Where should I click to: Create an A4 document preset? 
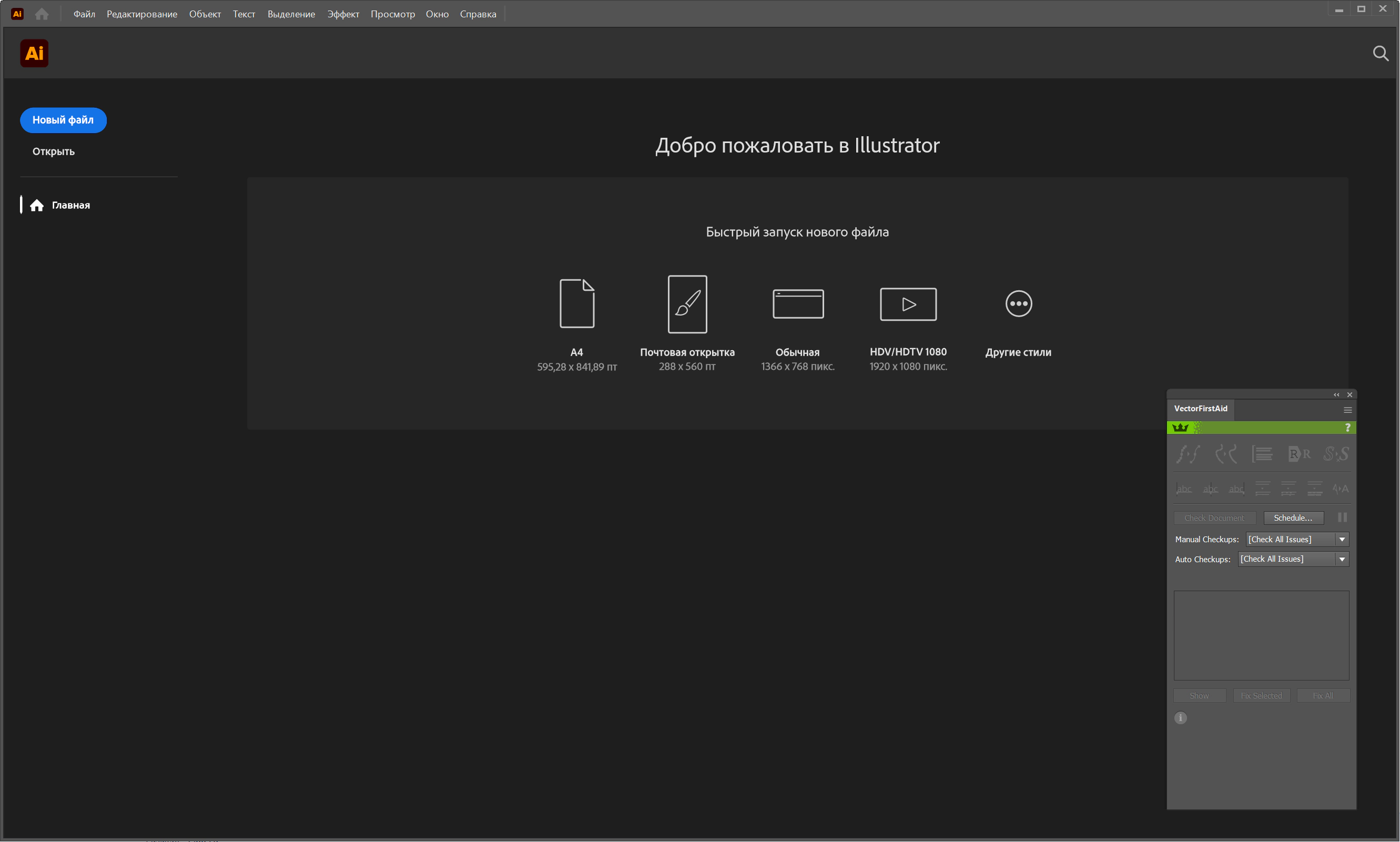577,303
